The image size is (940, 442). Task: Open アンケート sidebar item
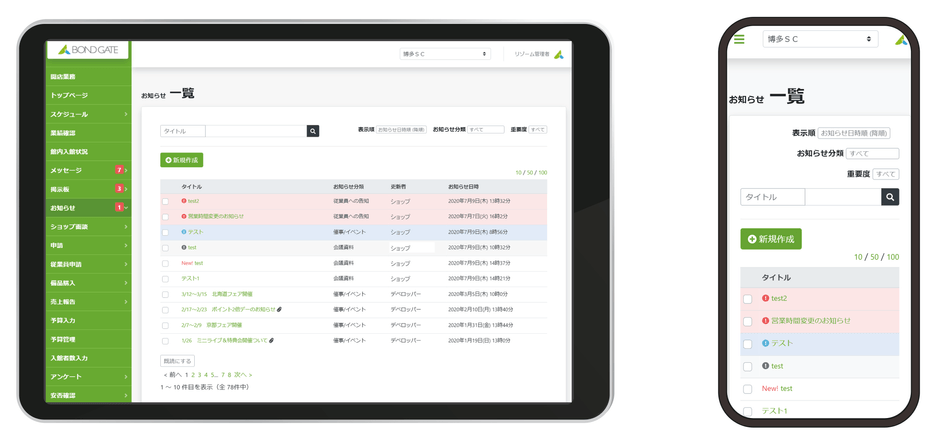(88, 377)
